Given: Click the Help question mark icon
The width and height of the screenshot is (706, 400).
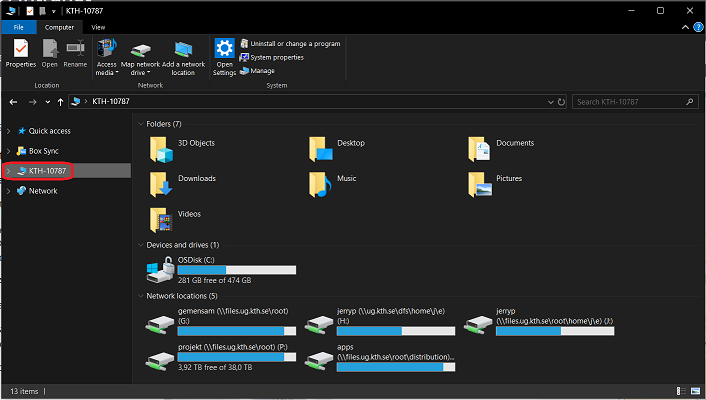Looking at the screenshot, I should (x=696, y=27).
